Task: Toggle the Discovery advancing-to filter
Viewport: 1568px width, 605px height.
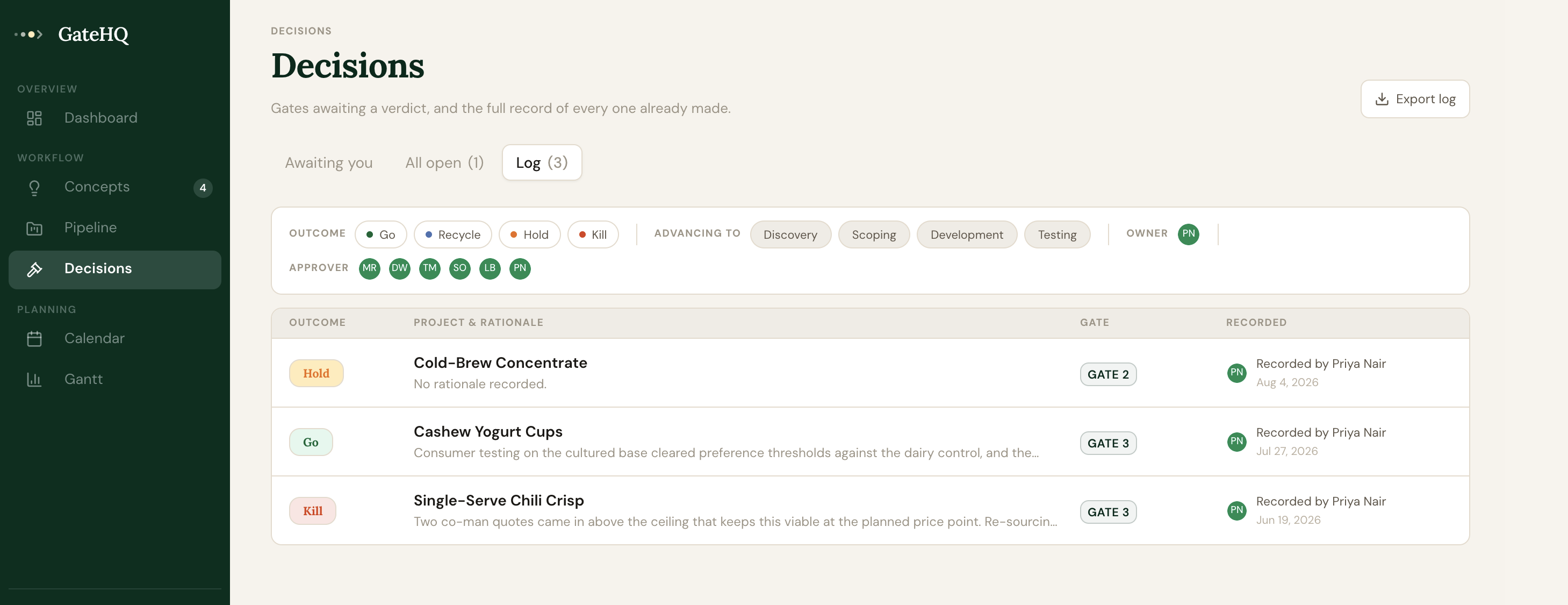Action: tap(790, 234)
